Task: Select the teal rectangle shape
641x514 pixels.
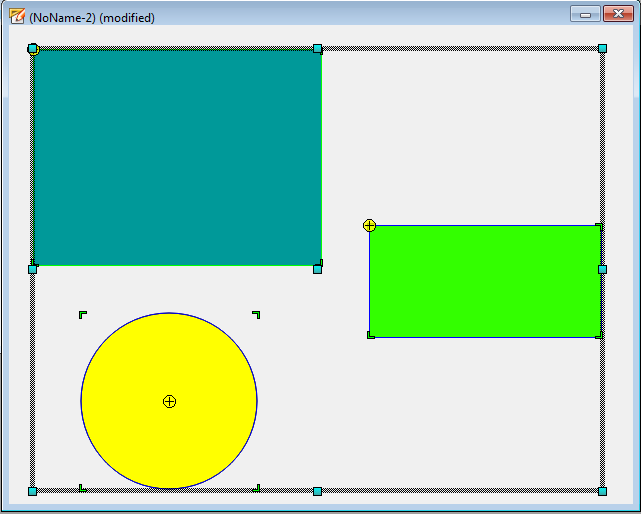Action: click(177, 157)
